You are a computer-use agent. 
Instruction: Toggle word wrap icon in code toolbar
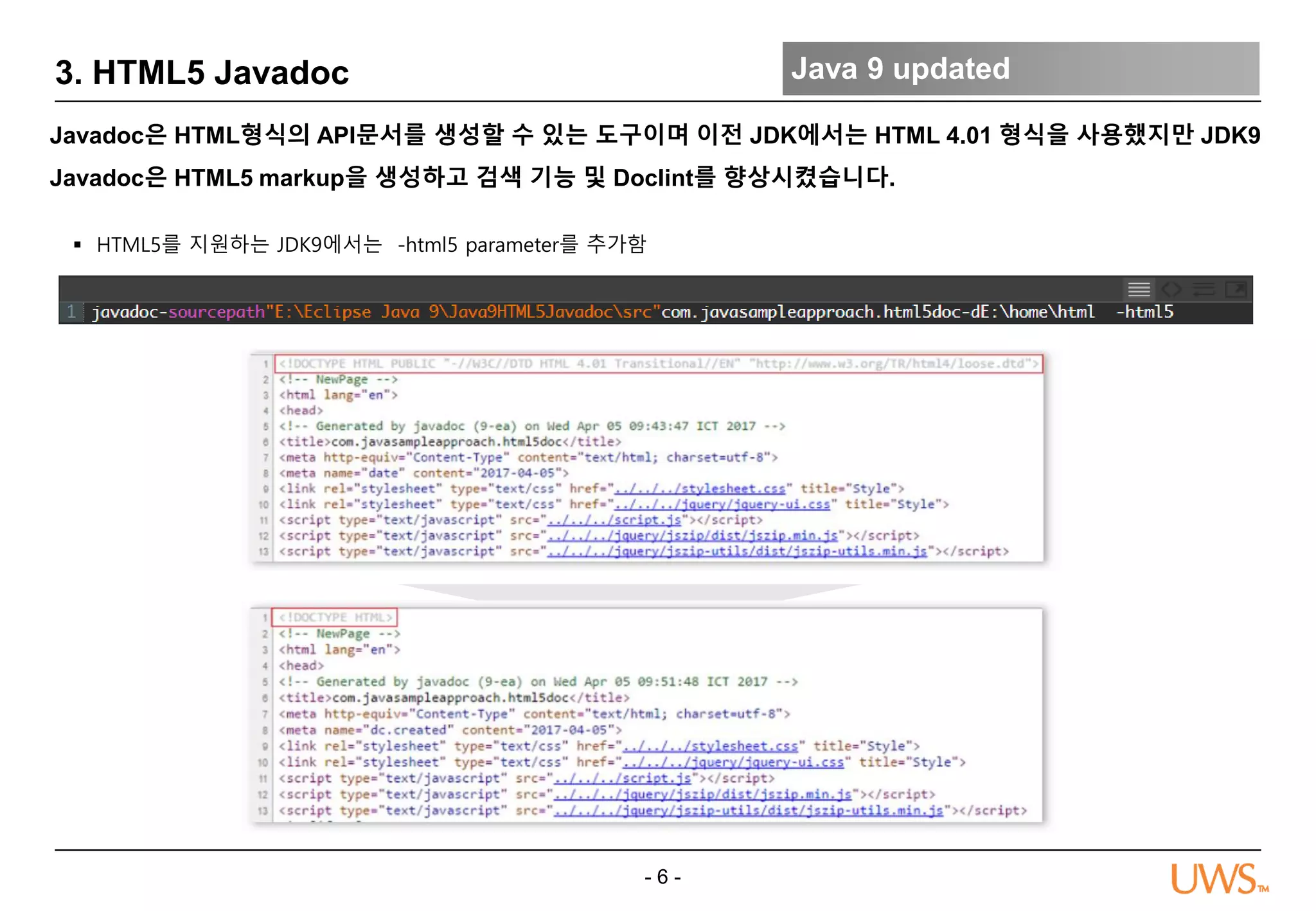[x=1204, y=290]
